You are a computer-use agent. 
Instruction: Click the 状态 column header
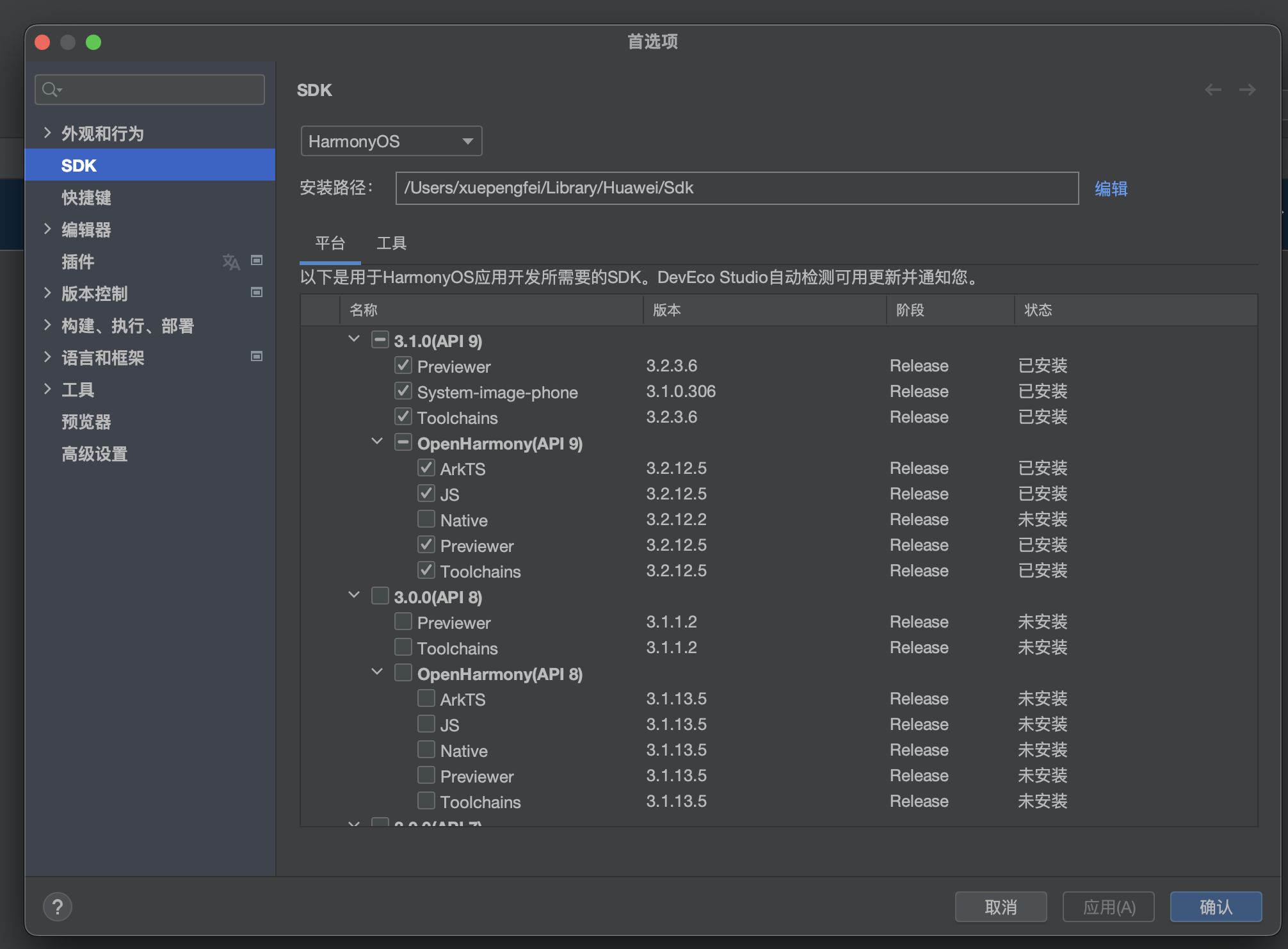click(1136, 310)
